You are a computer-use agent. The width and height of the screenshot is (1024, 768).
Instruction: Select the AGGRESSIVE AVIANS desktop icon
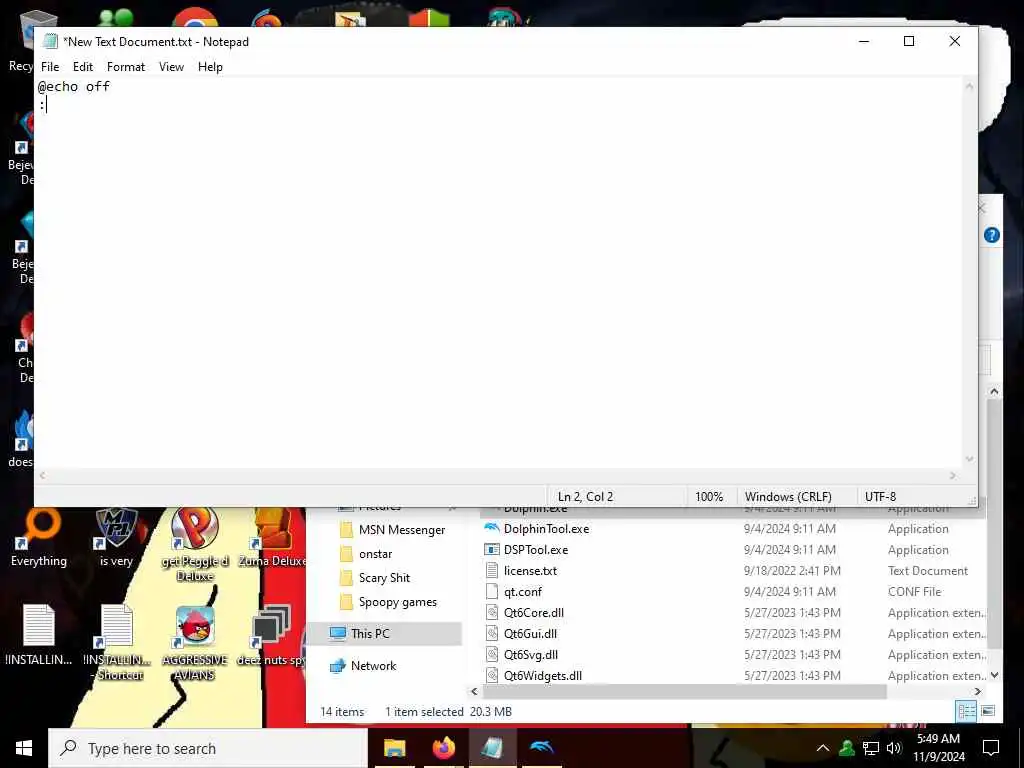coord(195,643)
